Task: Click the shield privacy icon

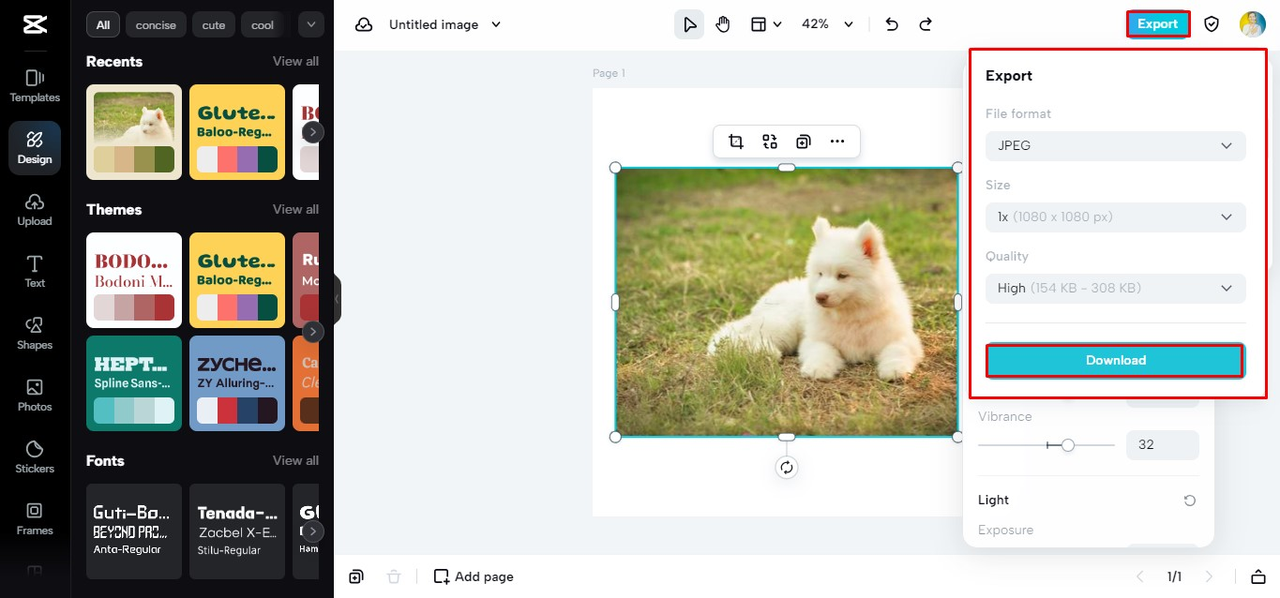Action: [1212, 24]
